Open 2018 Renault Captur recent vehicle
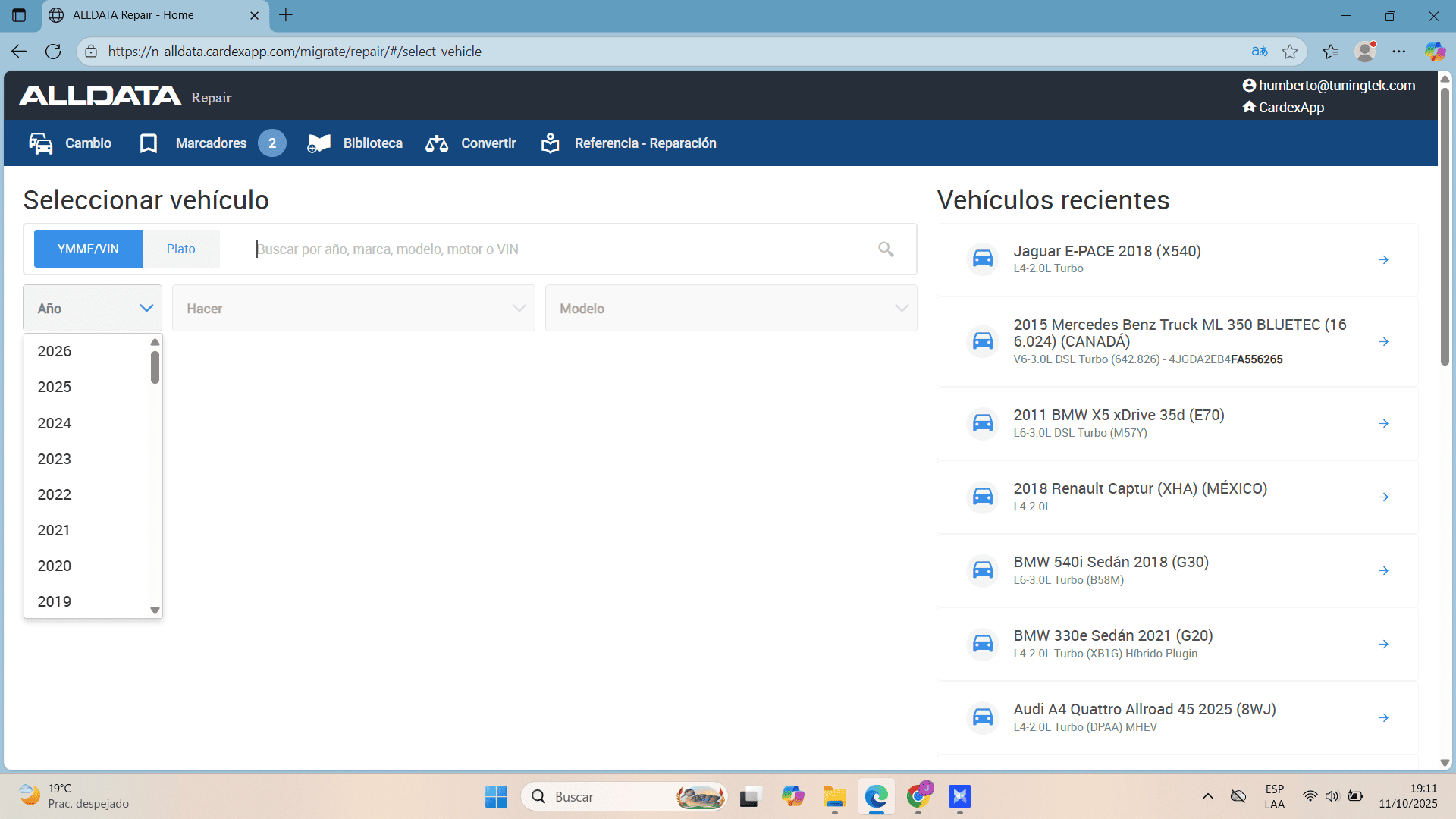The height and width of the screenshot is (819, 1456). point(1140,489)
